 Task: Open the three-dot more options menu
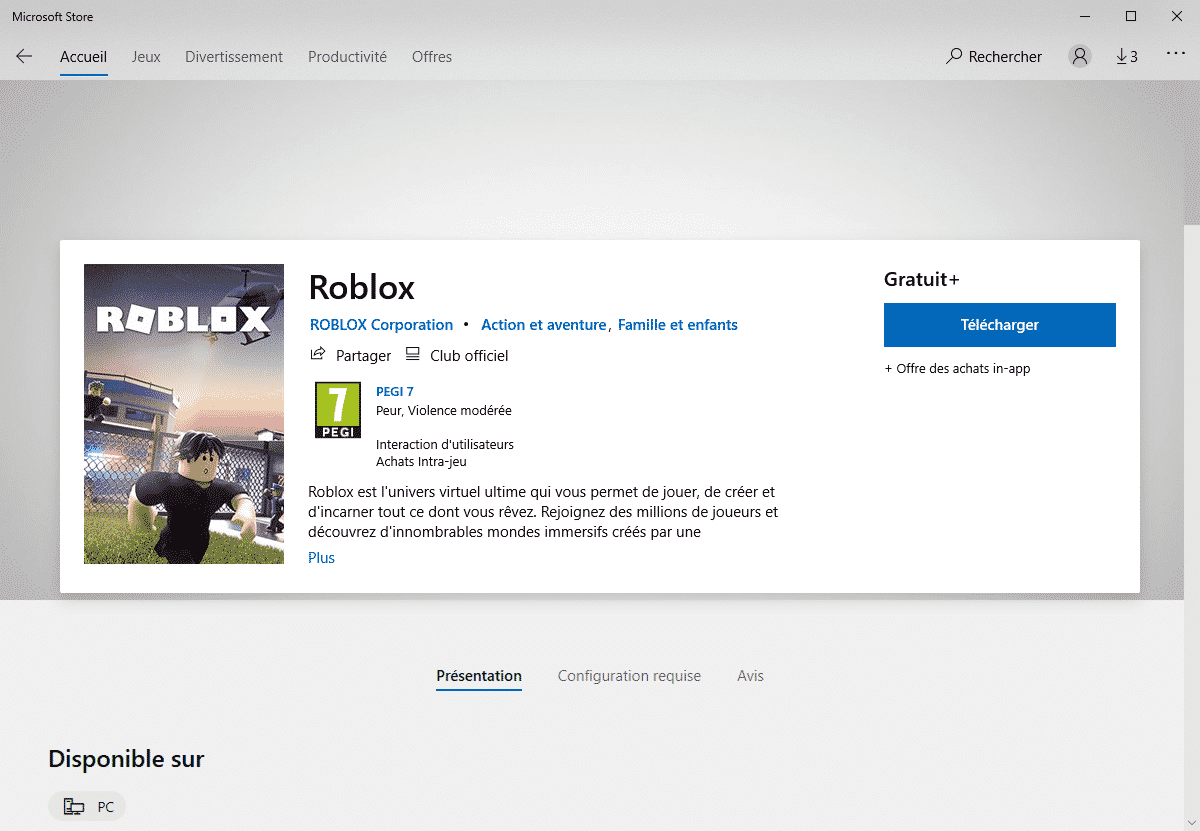coord(1176,55)
